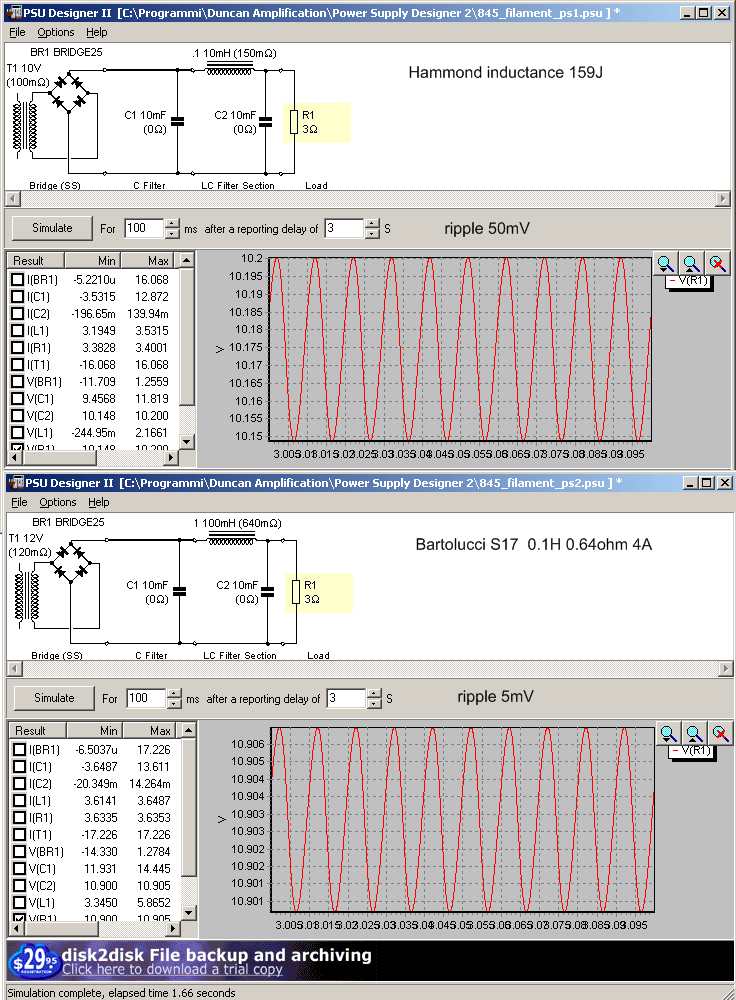The height and width of the screenshot is (1000, 736).
Task: Select the BR1 bridge rectifier in ps2 schematic
Action: (x=71, y=562)
